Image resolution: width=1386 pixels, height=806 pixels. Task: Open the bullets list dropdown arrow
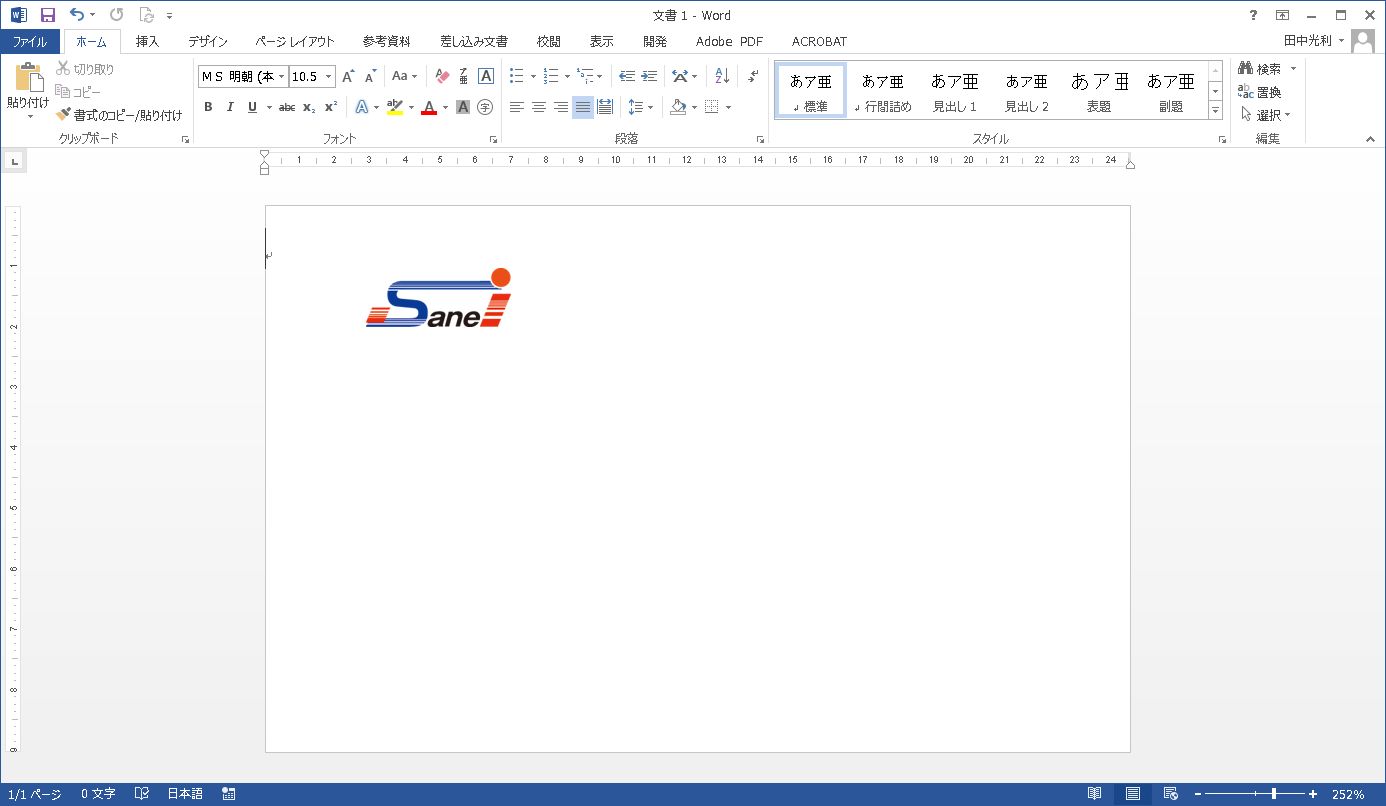pyautogui.click(x=533, y=76)
